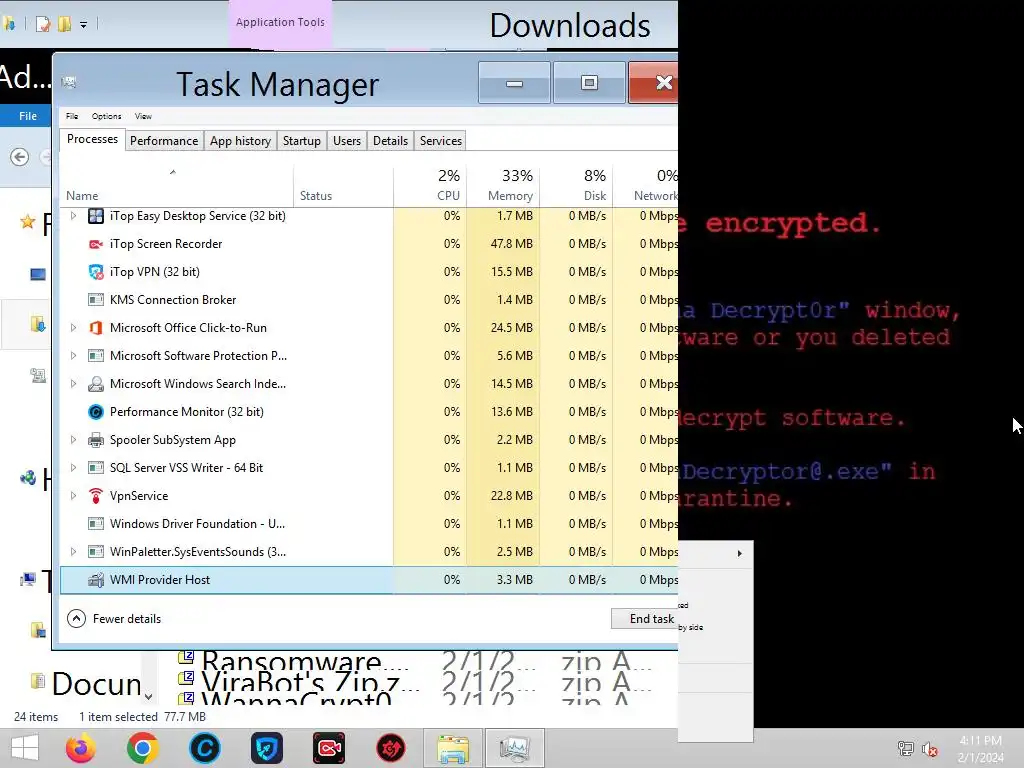Click the back arrow in File Explorer
This screenshot has height=768, width=1024.
[20, 157]
